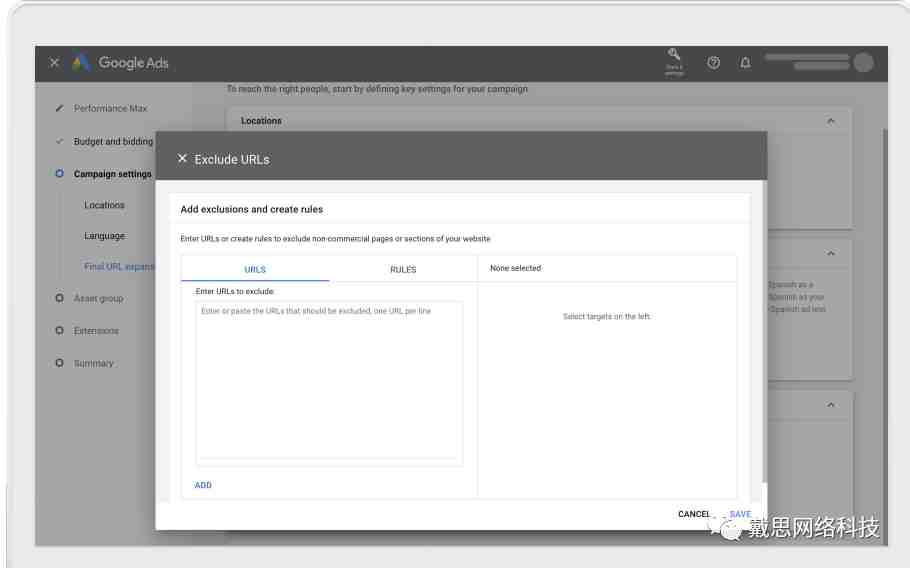Switch to the RULES tab
Screen dimensions: 910x568
coord(403,269)
